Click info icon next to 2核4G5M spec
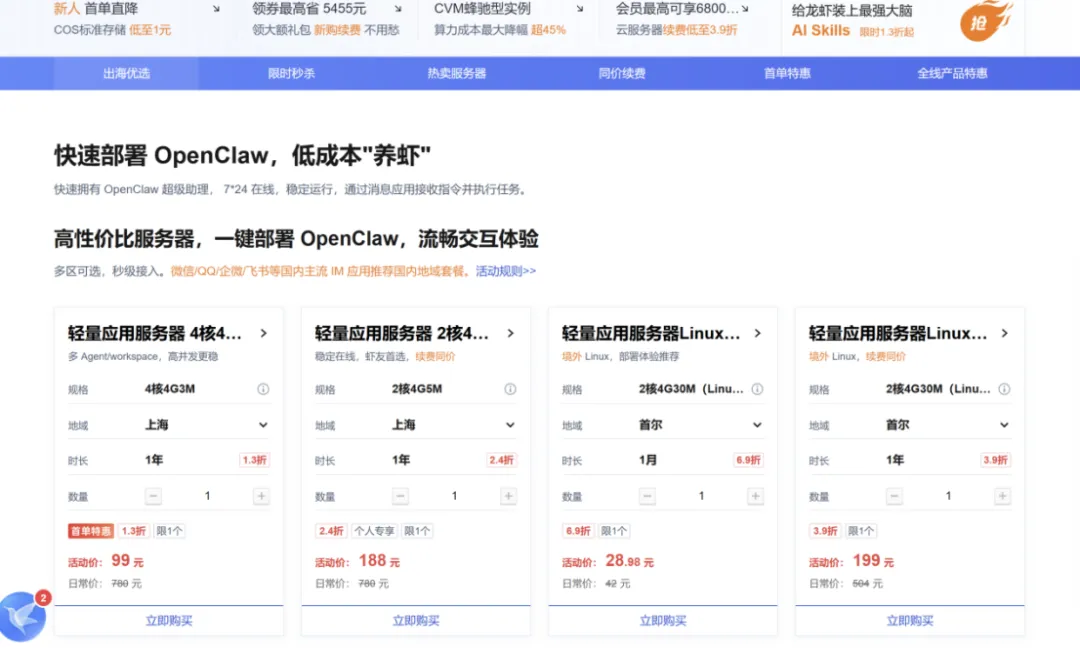Viewport: 1080px width, 648px height. pyautogui.click(x=510, y=389)
